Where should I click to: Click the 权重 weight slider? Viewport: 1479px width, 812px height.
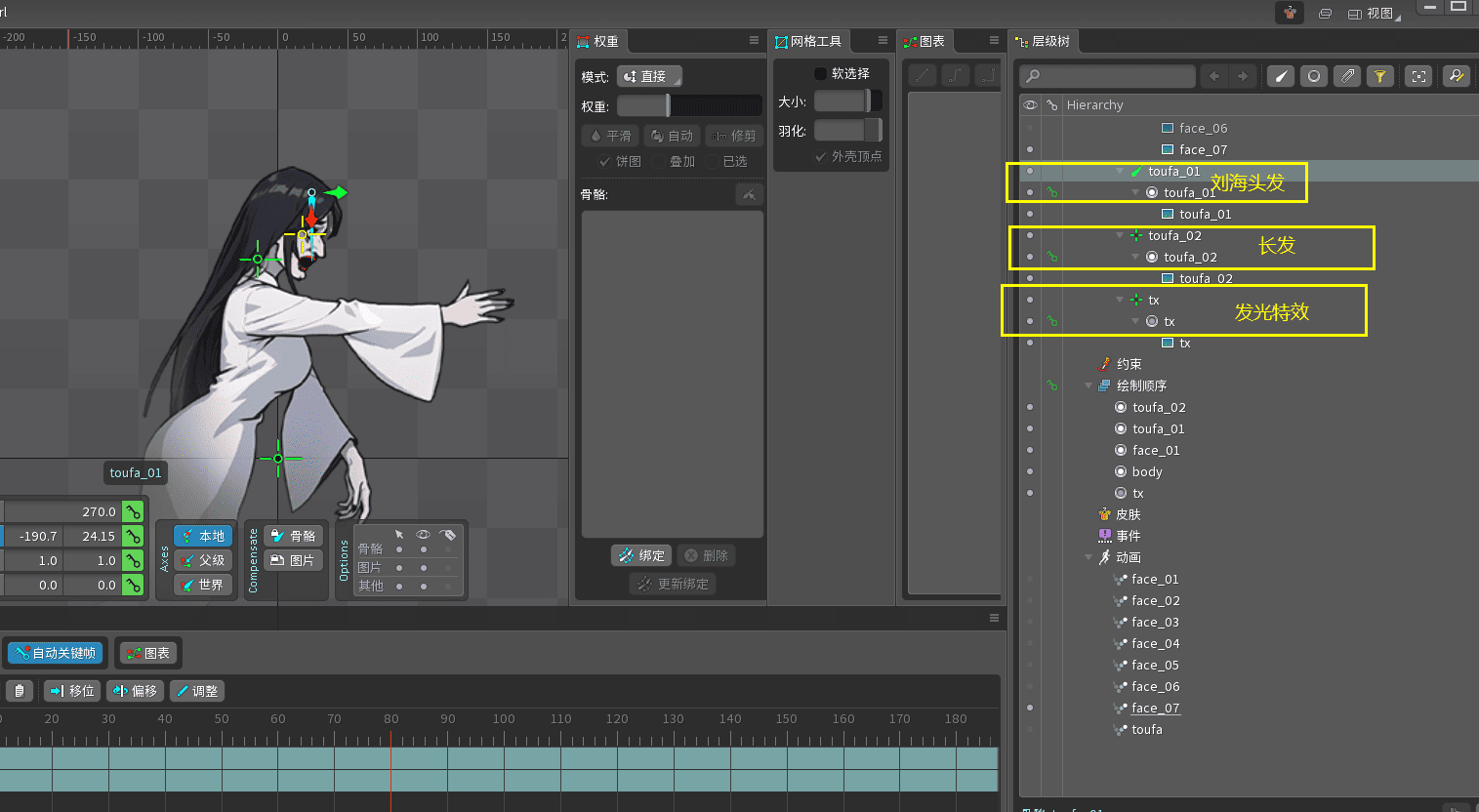point(689,105)
